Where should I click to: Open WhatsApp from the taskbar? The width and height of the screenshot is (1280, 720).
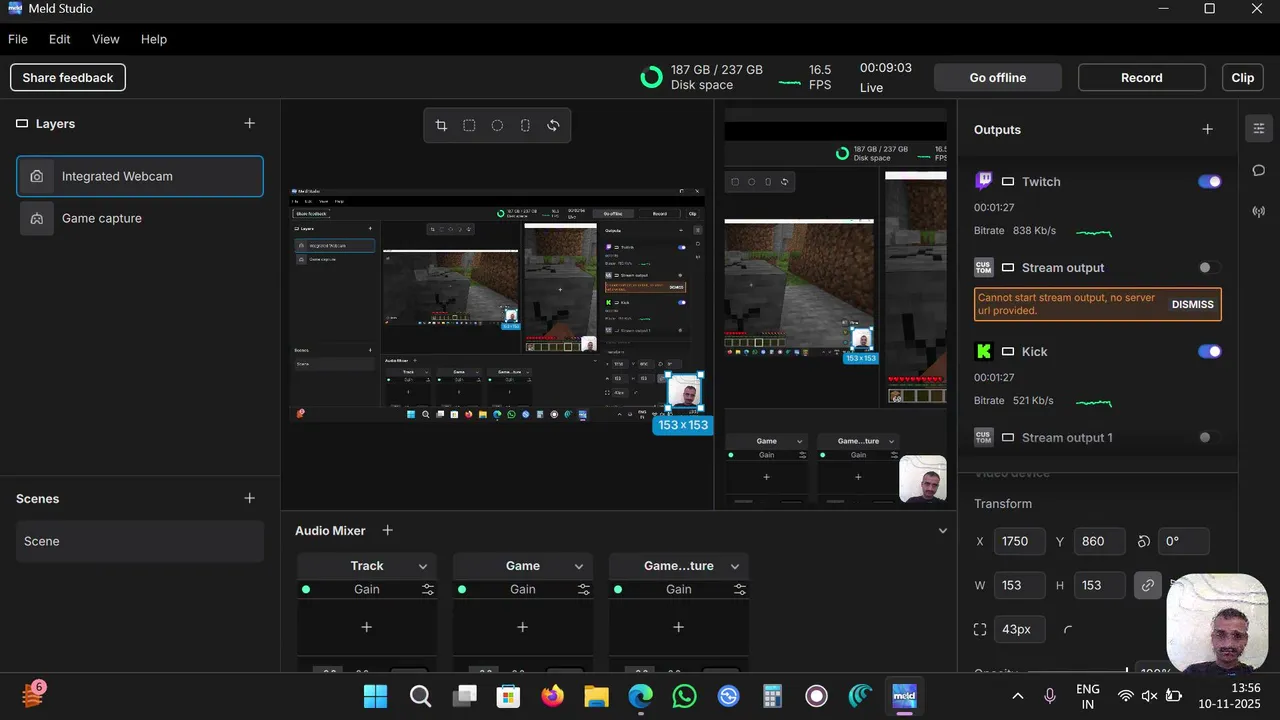coord(684,696)
